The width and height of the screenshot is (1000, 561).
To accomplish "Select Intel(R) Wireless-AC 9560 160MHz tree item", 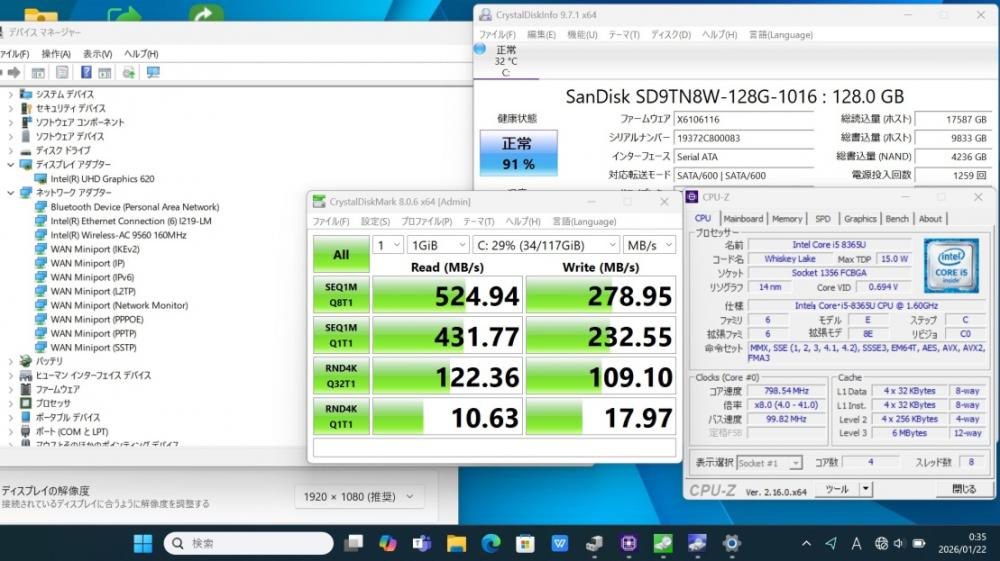I will [119, 235].
